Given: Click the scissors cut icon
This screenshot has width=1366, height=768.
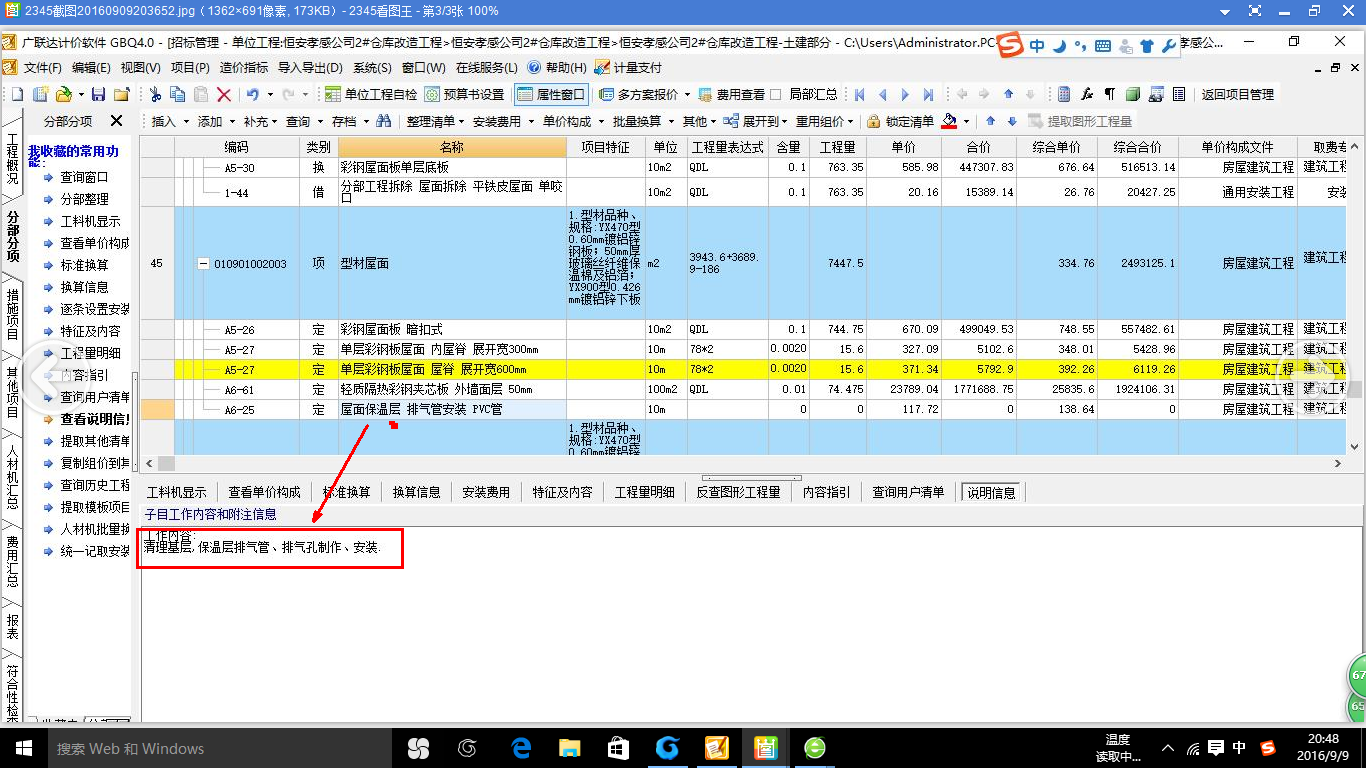Looking at the screenshot, I should pyautogui.click(x=155, y=94).
